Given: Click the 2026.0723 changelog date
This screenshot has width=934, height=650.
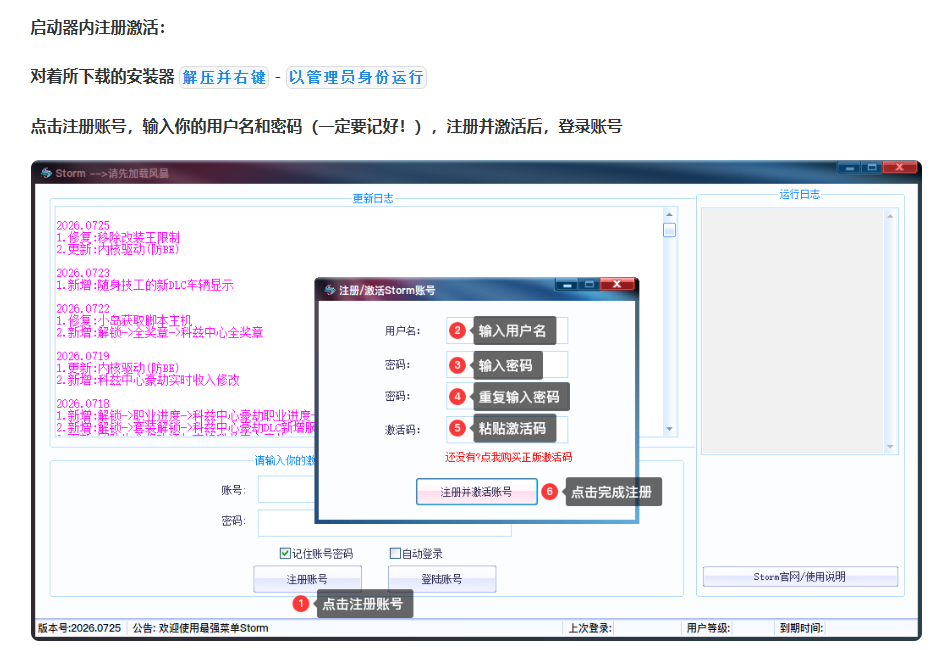Looking at the screenshot, I should coord(83,273).
